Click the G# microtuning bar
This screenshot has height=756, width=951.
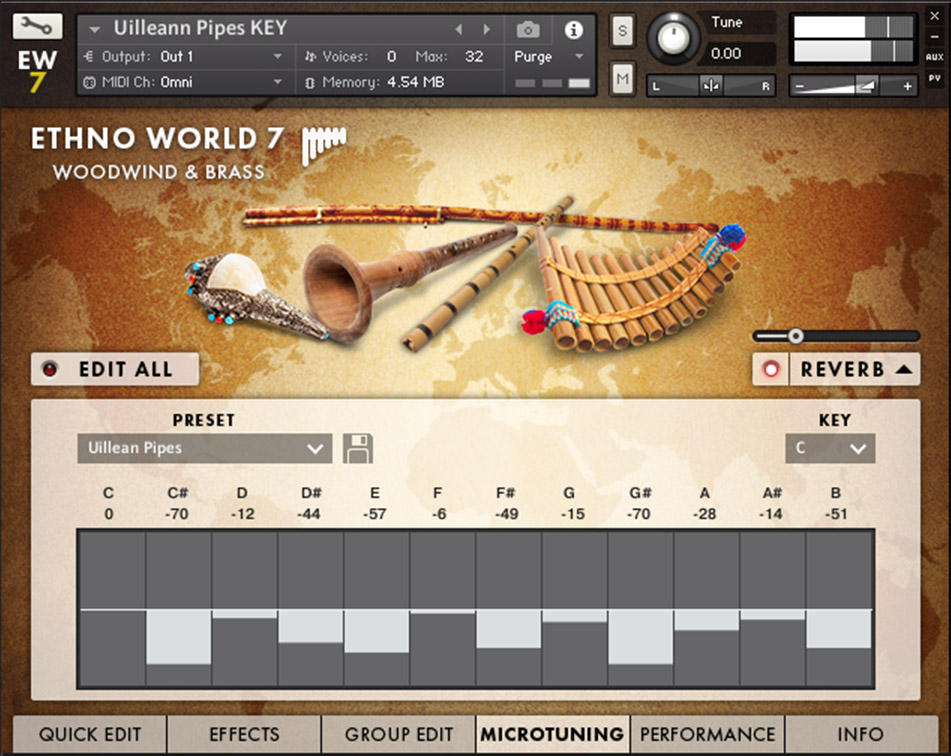(640, 637)
